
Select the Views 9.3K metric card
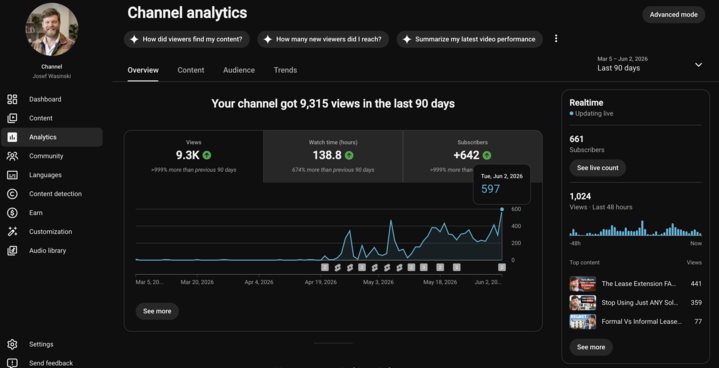coord(194,156)
